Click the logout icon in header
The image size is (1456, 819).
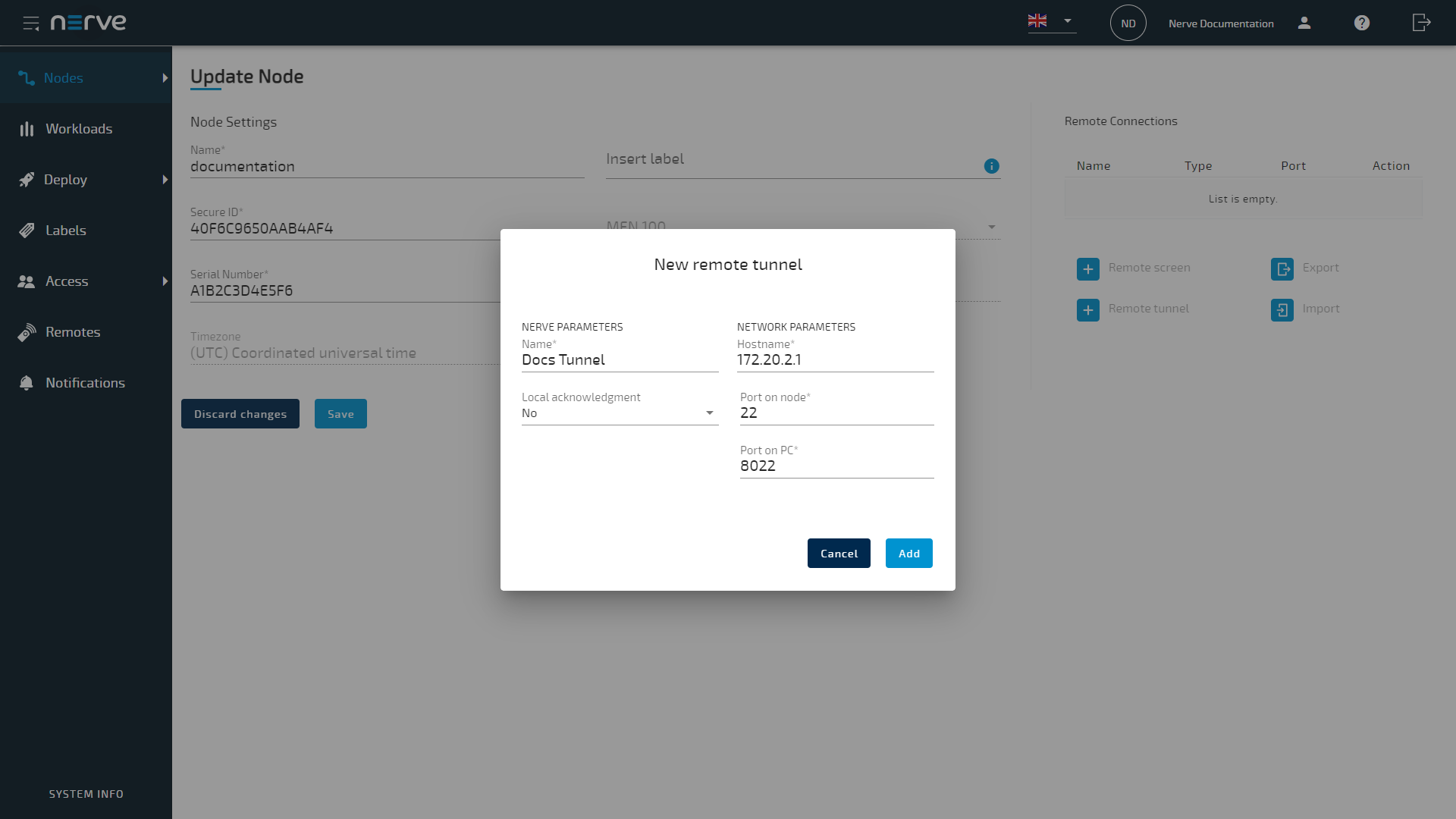1421,23
